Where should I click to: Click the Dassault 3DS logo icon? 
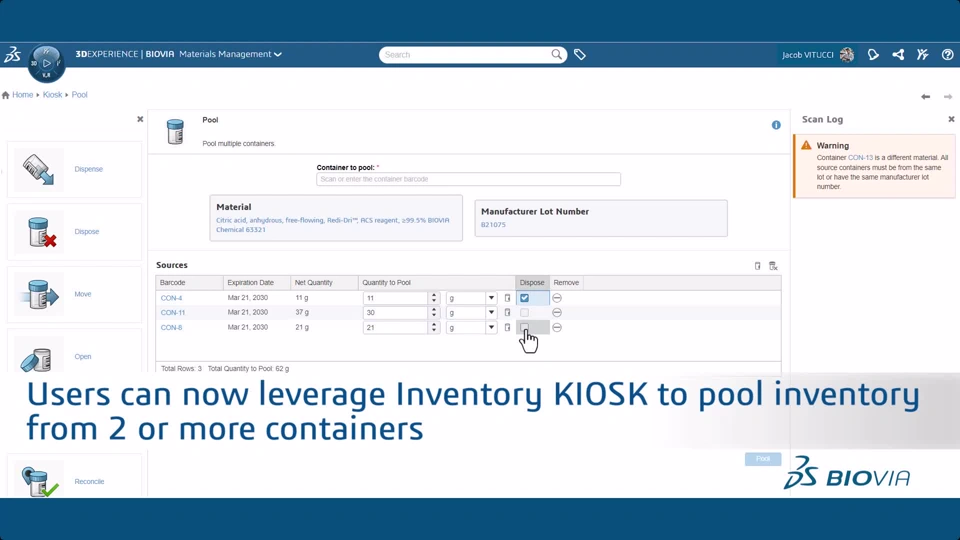12,54
